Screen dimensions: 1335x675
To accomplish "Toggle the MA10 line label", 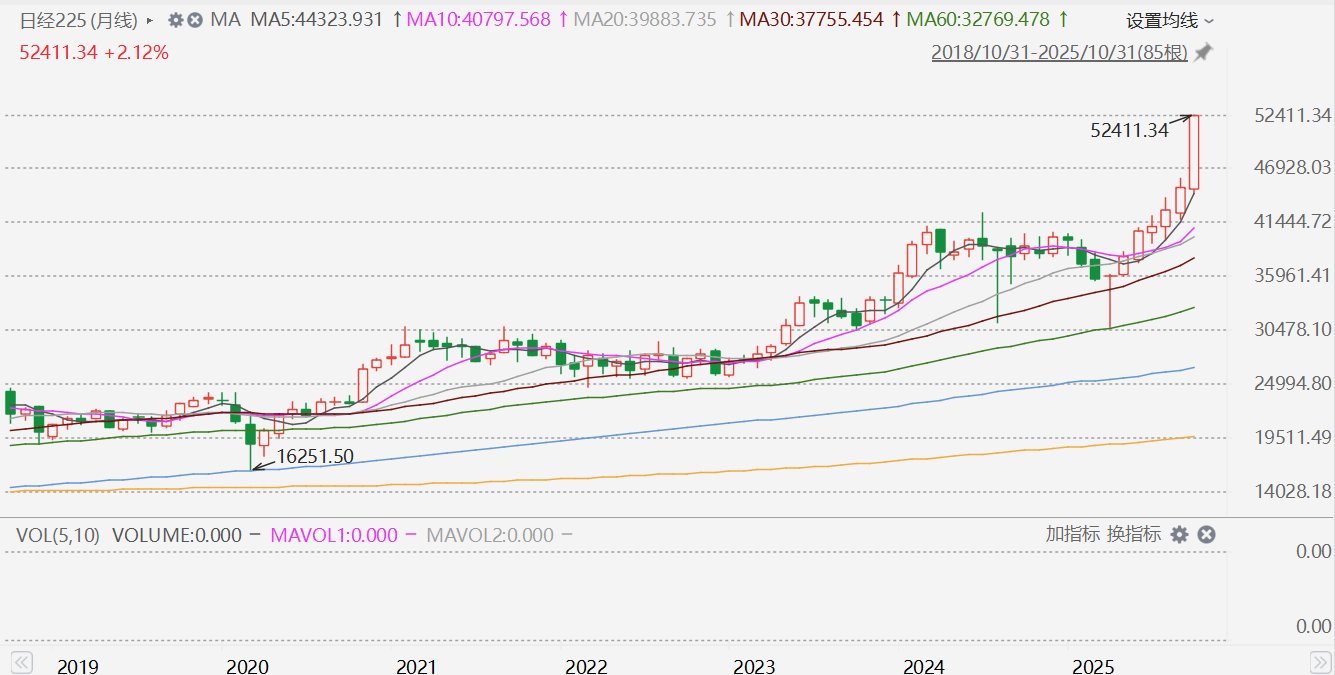I will coord(480,20).
